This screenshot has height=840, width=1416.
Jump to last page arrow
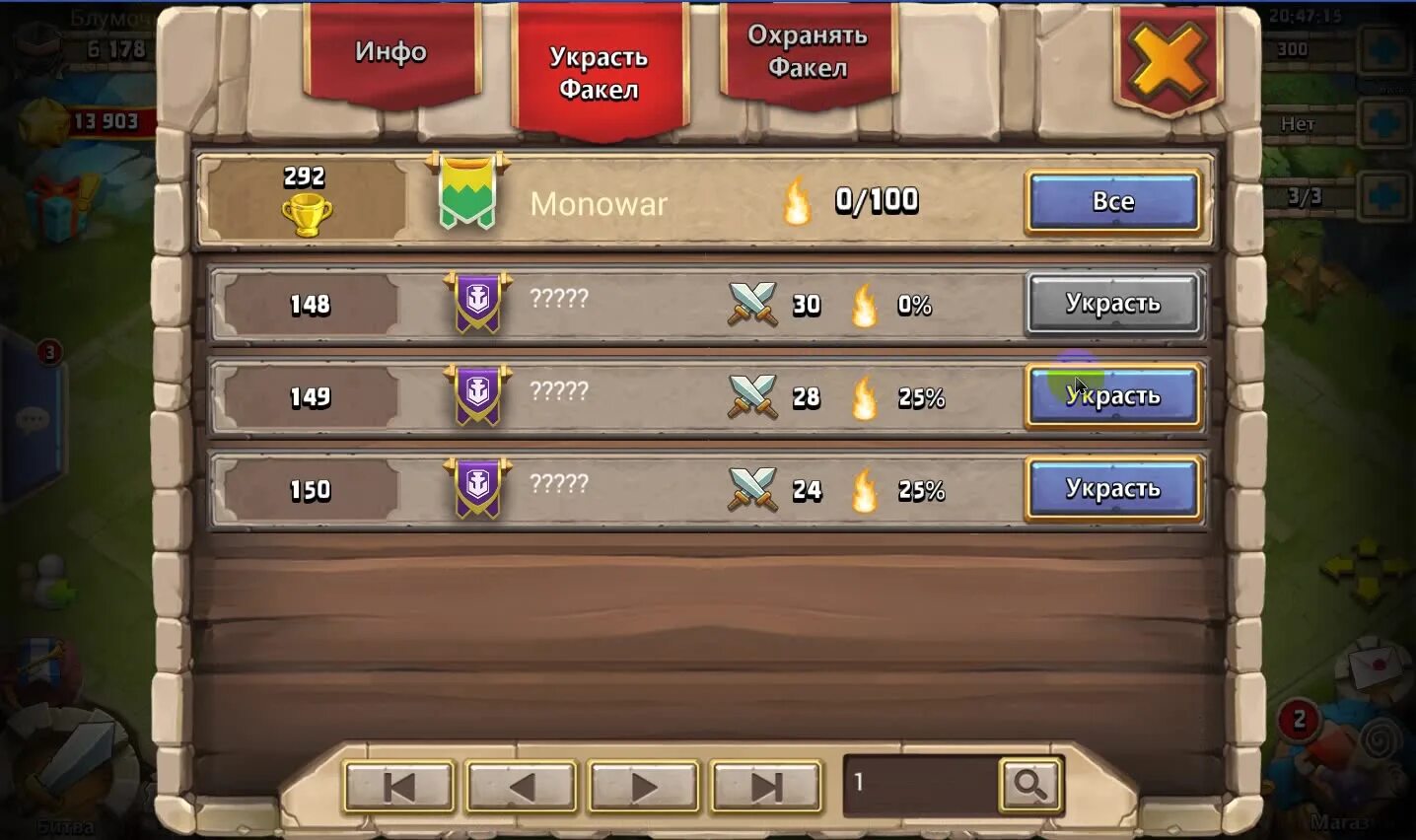point(765,787)
